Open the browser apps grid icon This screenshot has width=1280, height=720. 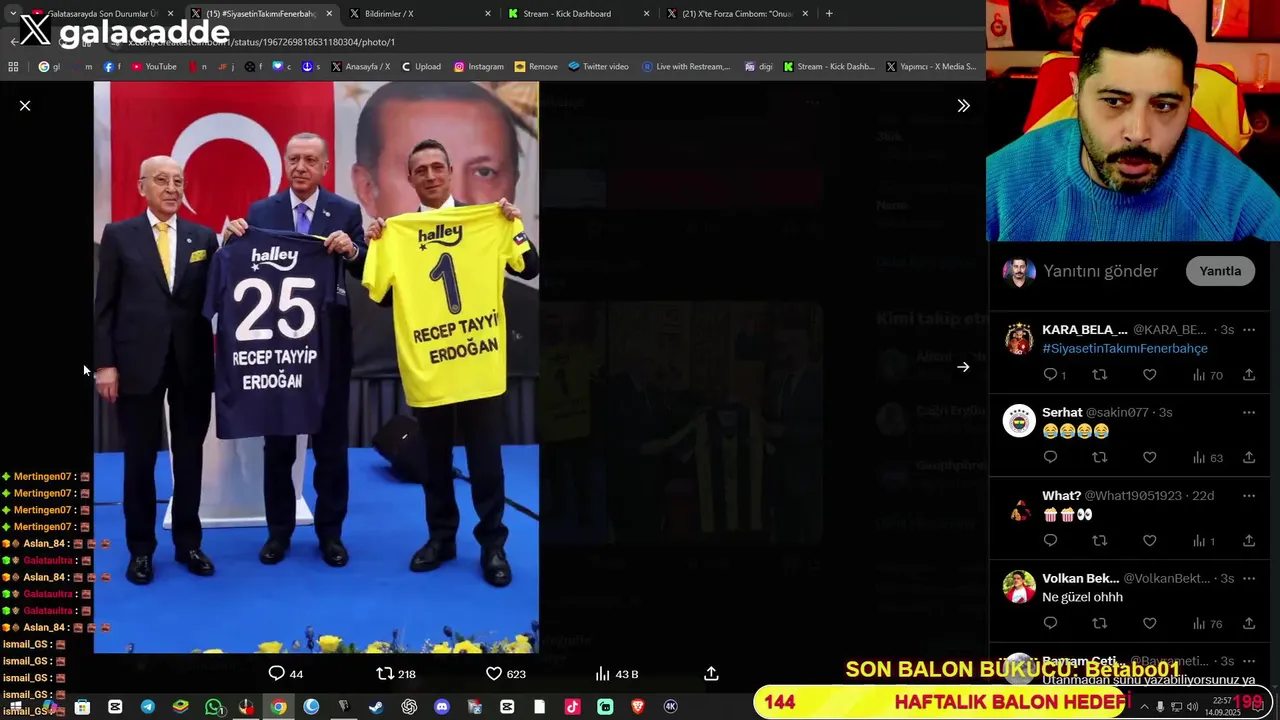(x=13, y=67)
